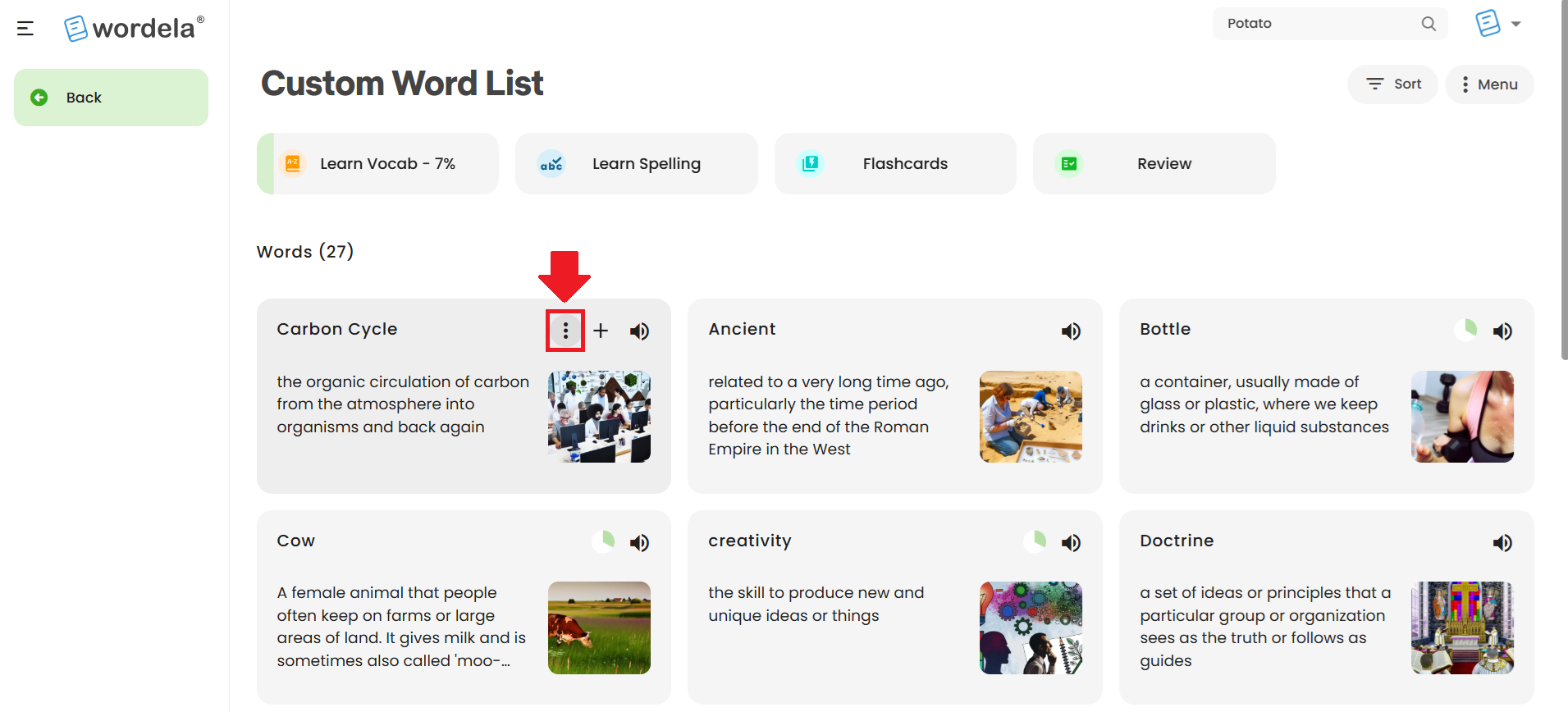Click the Bottle progress pie indicator
The height and width of the screenshot is (712, 1568).
(1466, 330)
